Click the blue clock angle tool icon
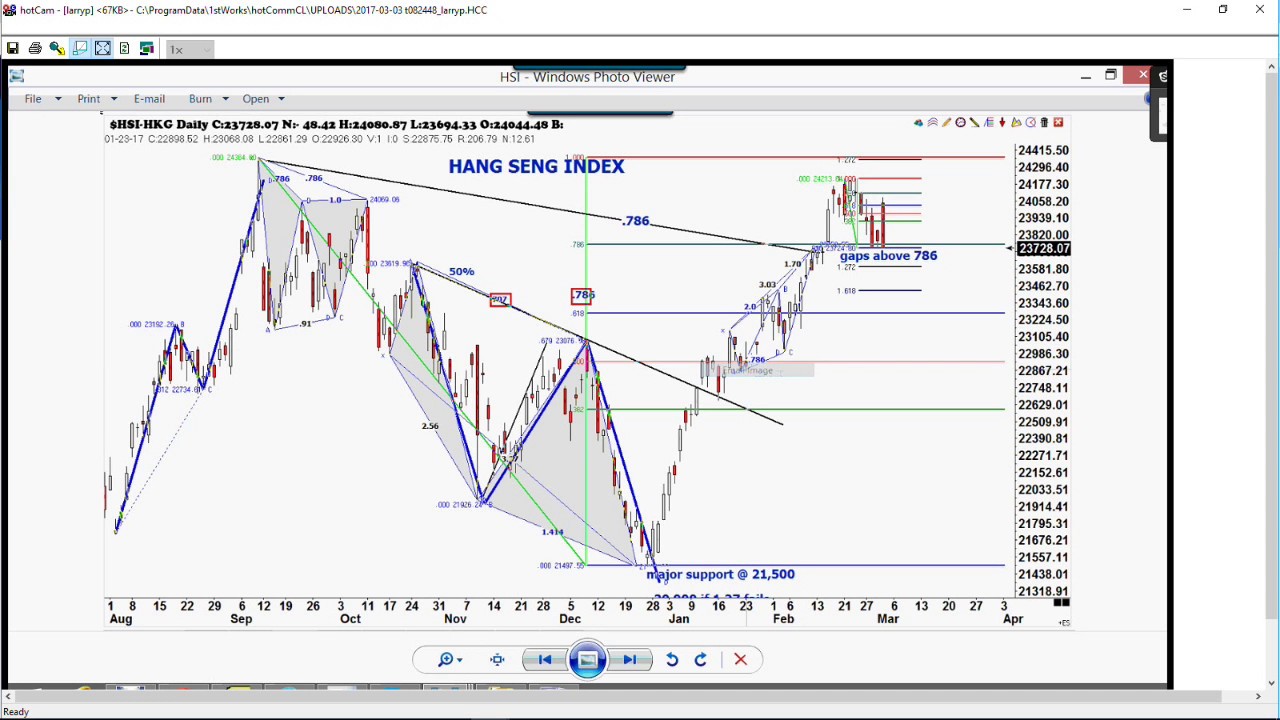 pos(1030,123)
